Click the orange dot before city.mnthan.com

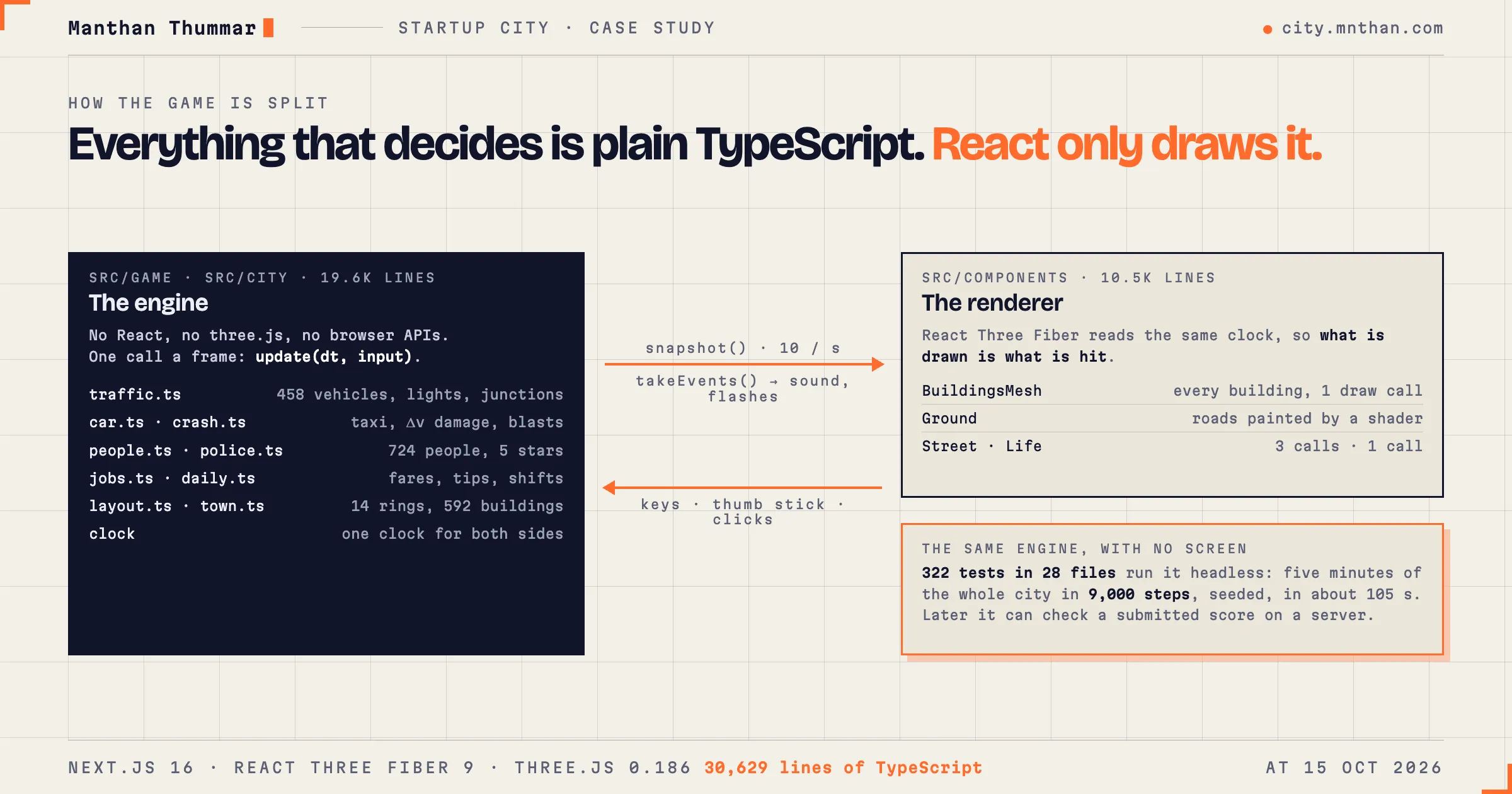pyautogui.click(x=1268, y=30)
